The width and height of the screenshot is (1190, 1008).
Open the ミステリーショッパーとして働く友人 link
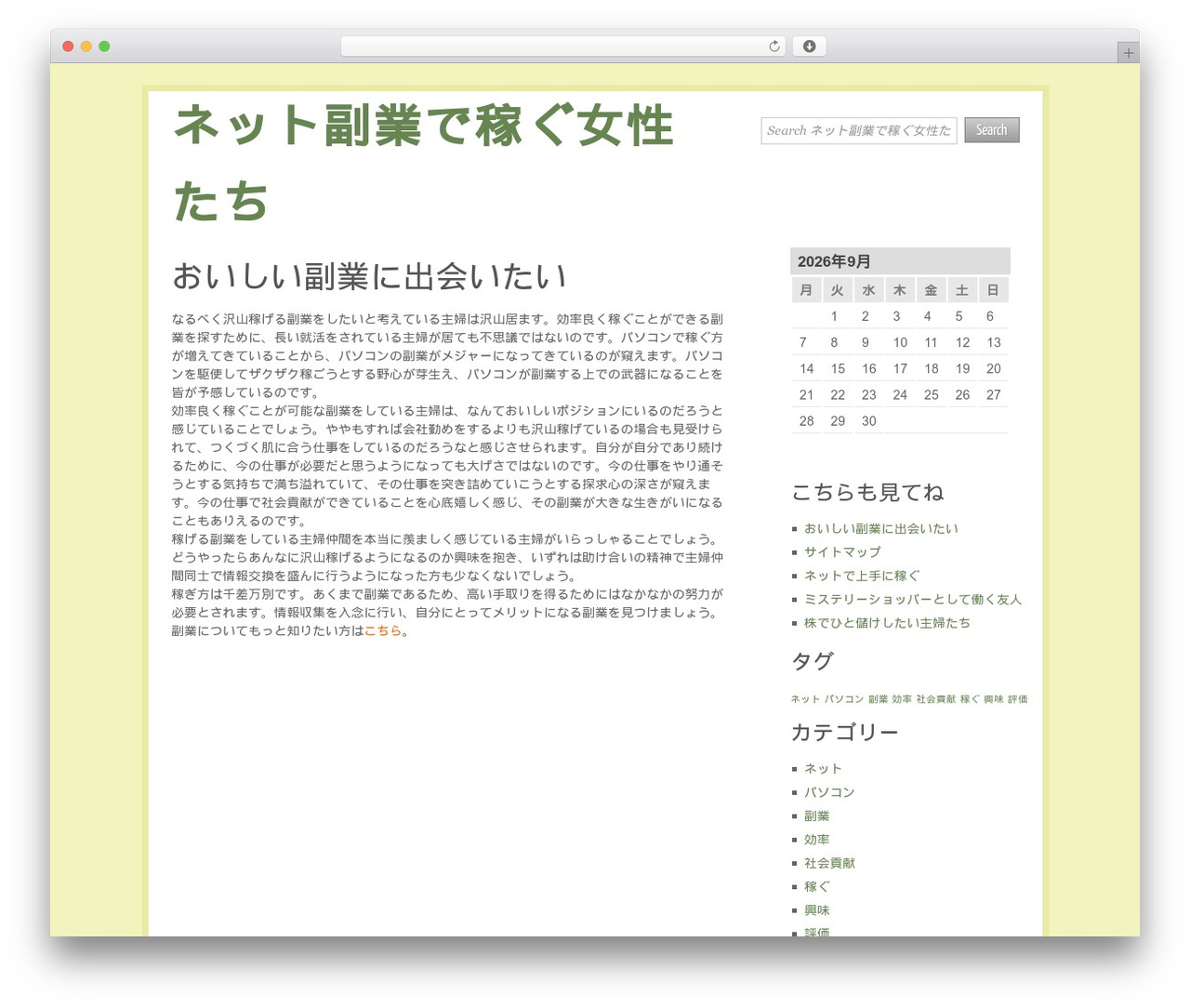913,599
